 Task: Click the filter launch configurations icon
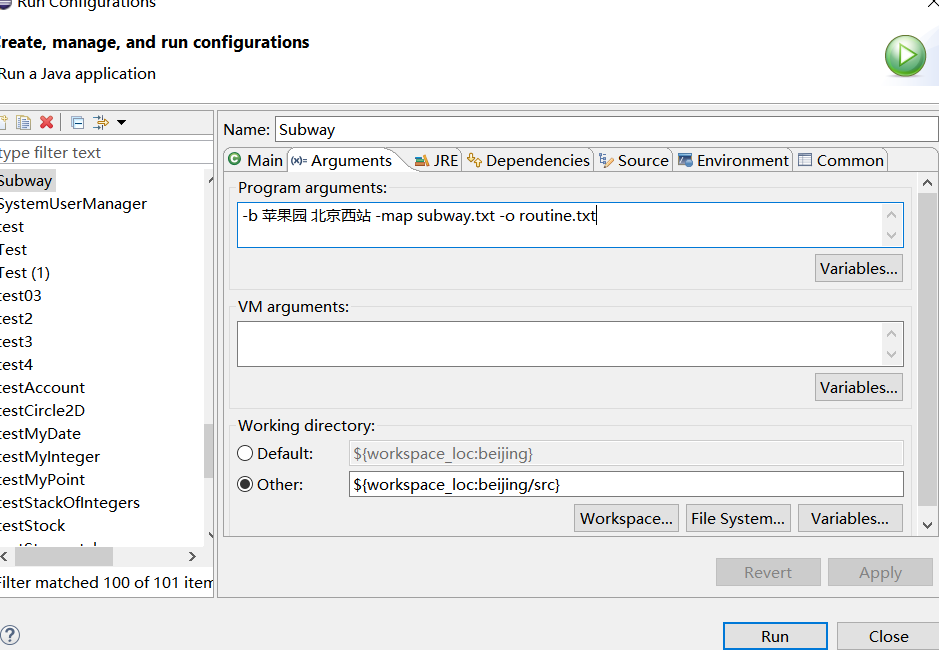tap(100, 122)
